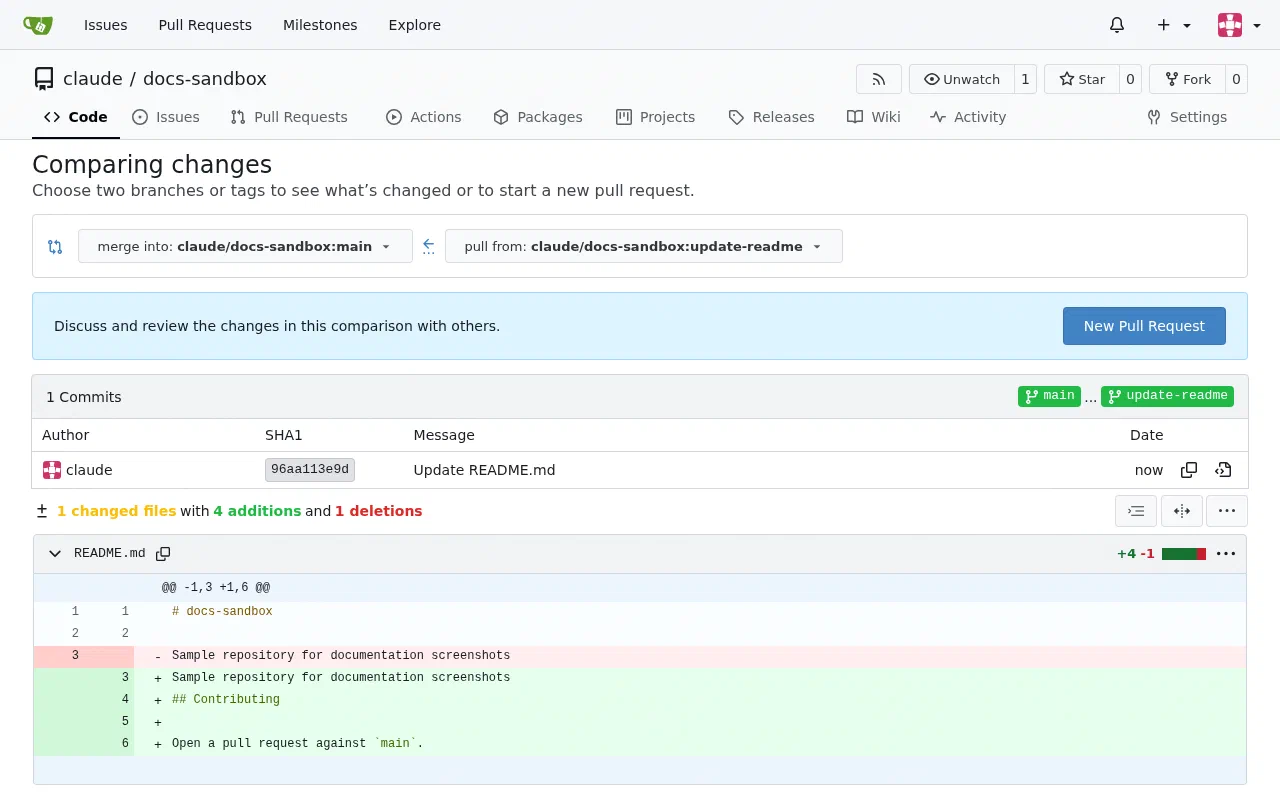Open the global Milestones menu item

320,25
